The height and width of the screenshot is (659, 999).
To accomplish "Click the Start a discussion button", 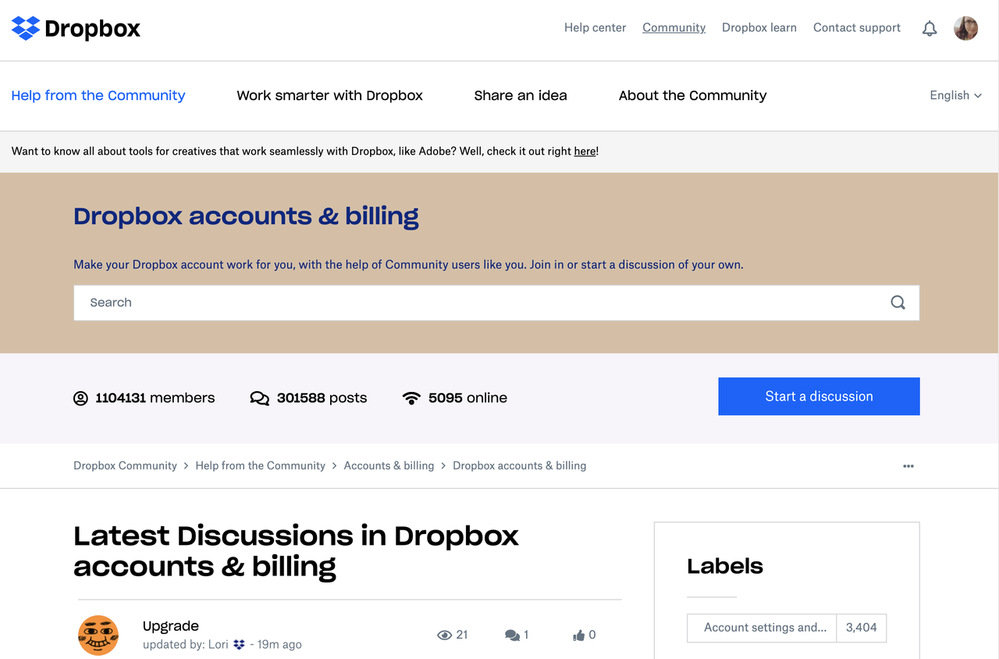I will [819, 396].
